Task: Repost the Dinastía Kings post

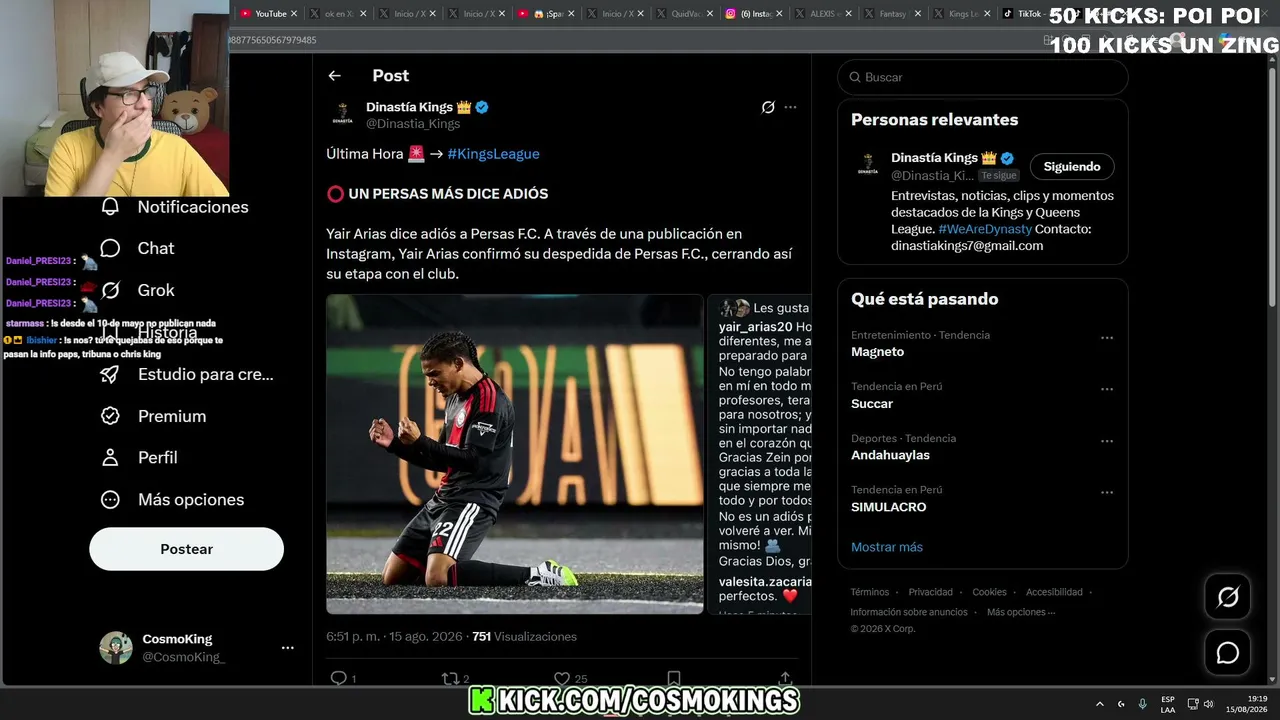Action: click(450, 678)
